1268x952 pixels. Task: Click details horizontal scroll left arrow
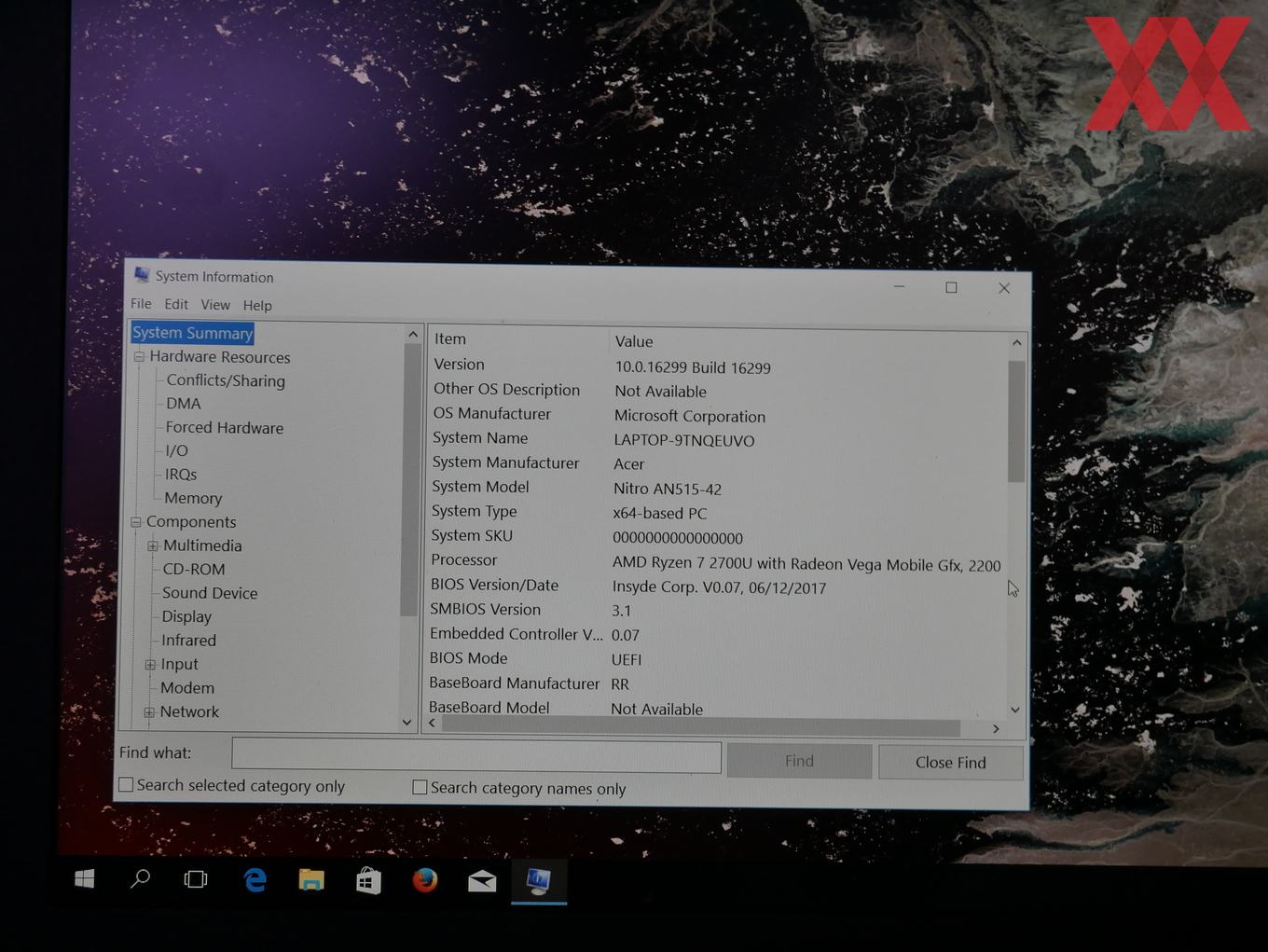[x=432, y=723]
